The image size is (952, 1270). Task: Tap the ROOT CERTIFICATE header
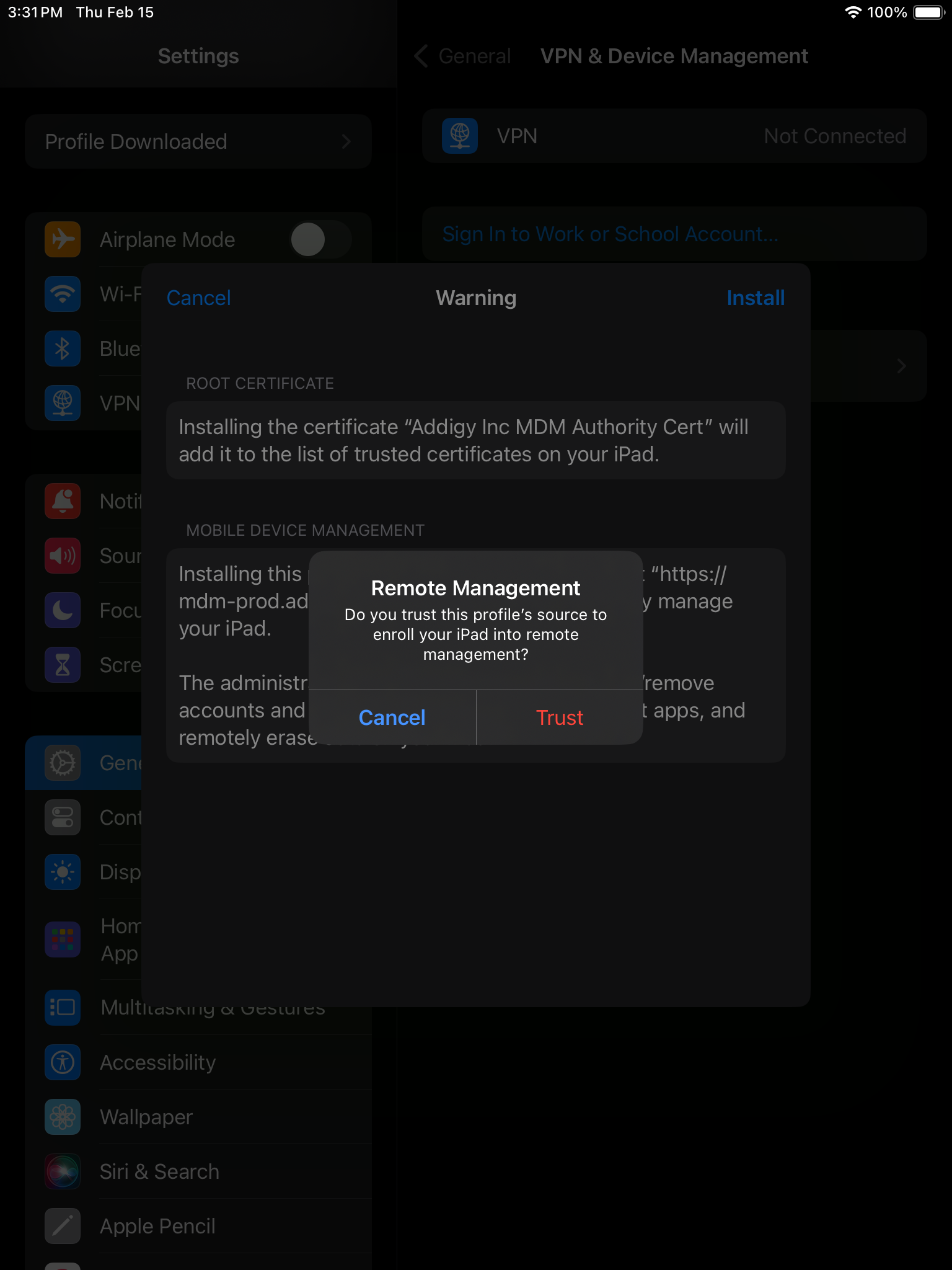[260, 383]
